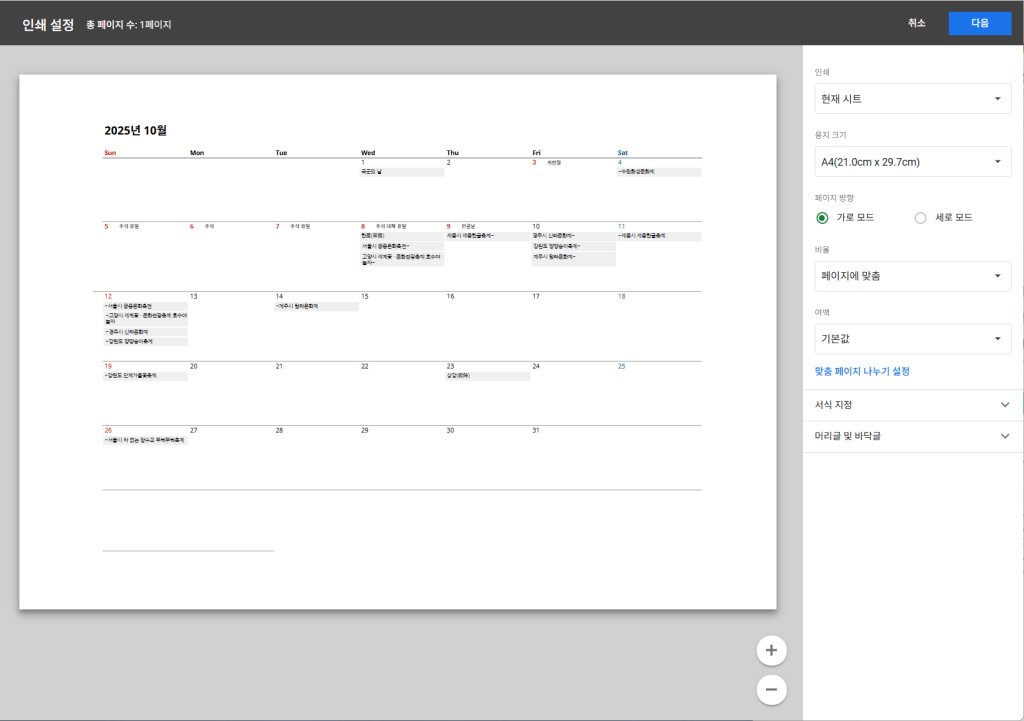Viewport: 1024px width, 721px height.
Task: Select 세로 모드 portrait orientation
Action: click(921, 217)
